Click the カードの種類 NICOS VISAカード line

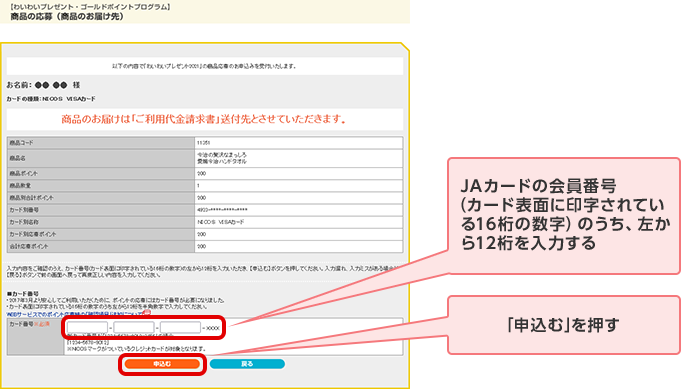click(51, 99)
